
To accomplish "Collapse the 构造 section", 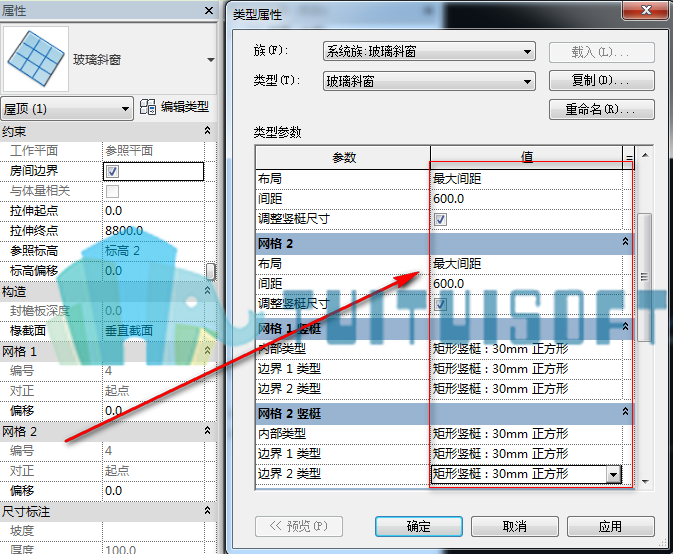I will pos(207,291).
